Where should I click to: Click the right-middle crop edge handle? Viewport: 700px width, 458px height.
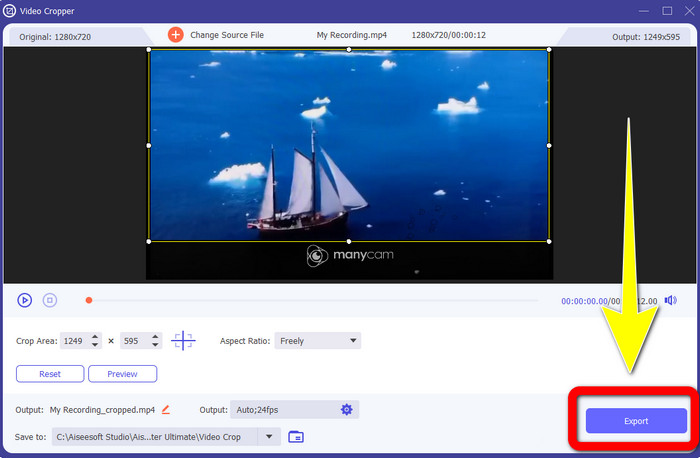(549, 146)
